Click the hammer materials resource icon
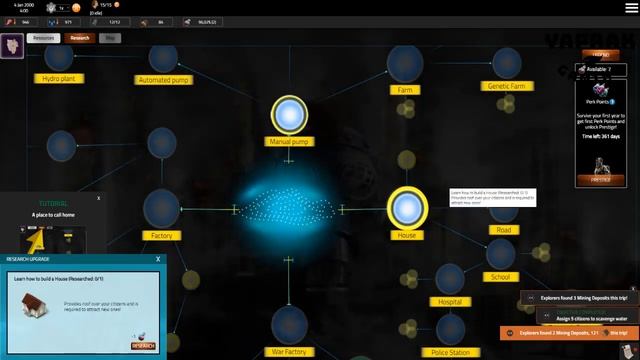Image resolution: width=640 pixels, height=360 pixels. (144, 22)
